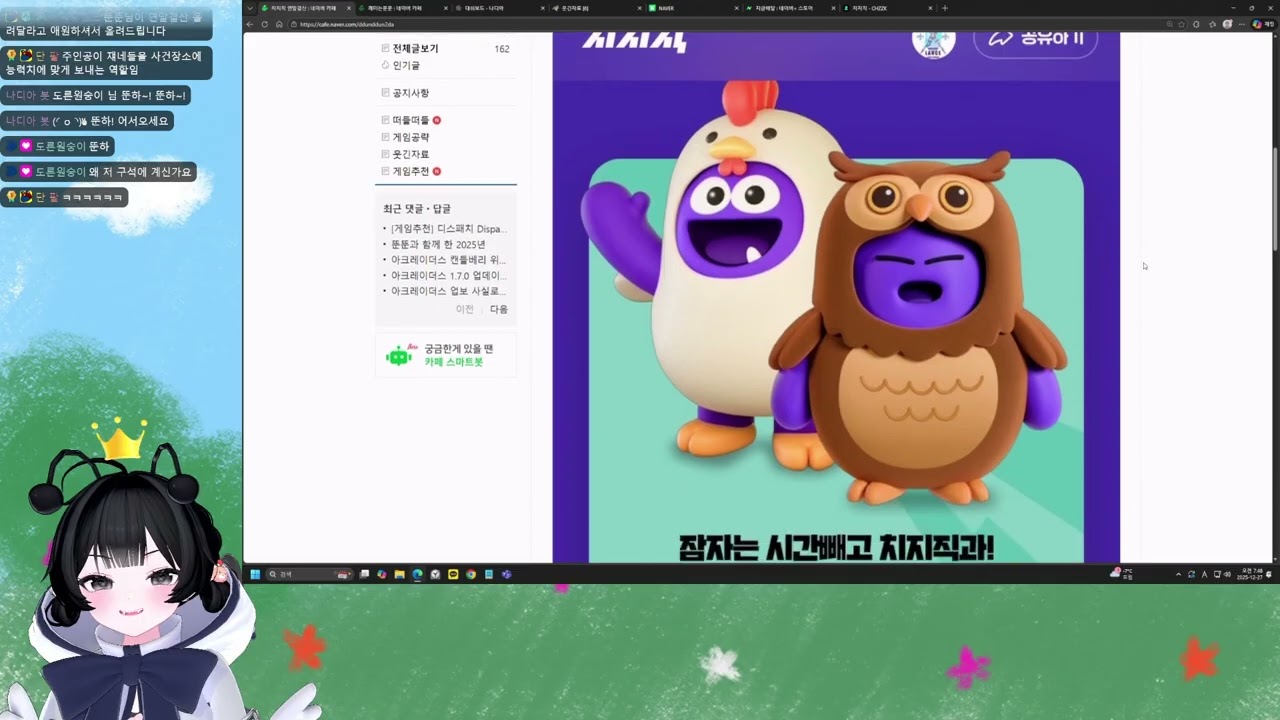Click the board icon beside 전체글보기
The height and width of the screenshot is (720, 1280).
(385, 48)
